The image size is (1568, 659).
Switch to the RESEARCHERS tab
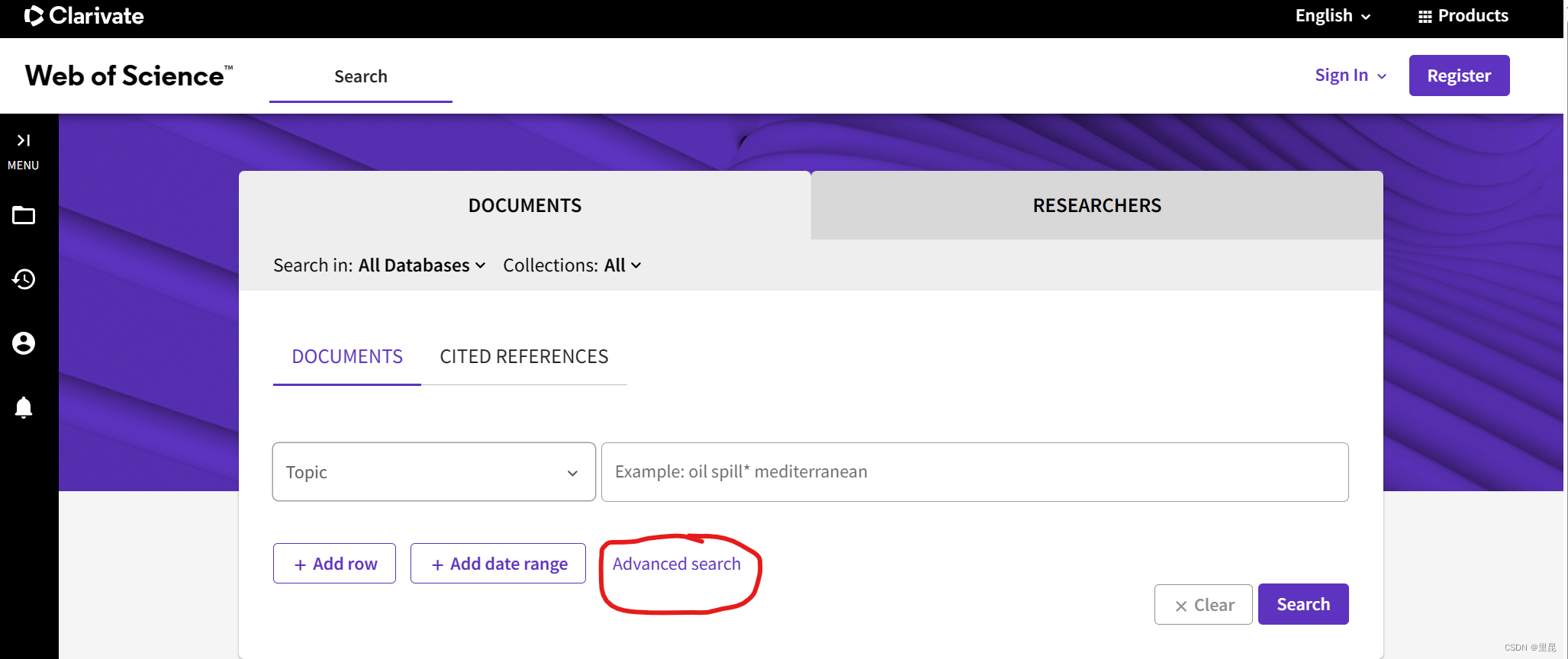click(x=1097, y=205)
